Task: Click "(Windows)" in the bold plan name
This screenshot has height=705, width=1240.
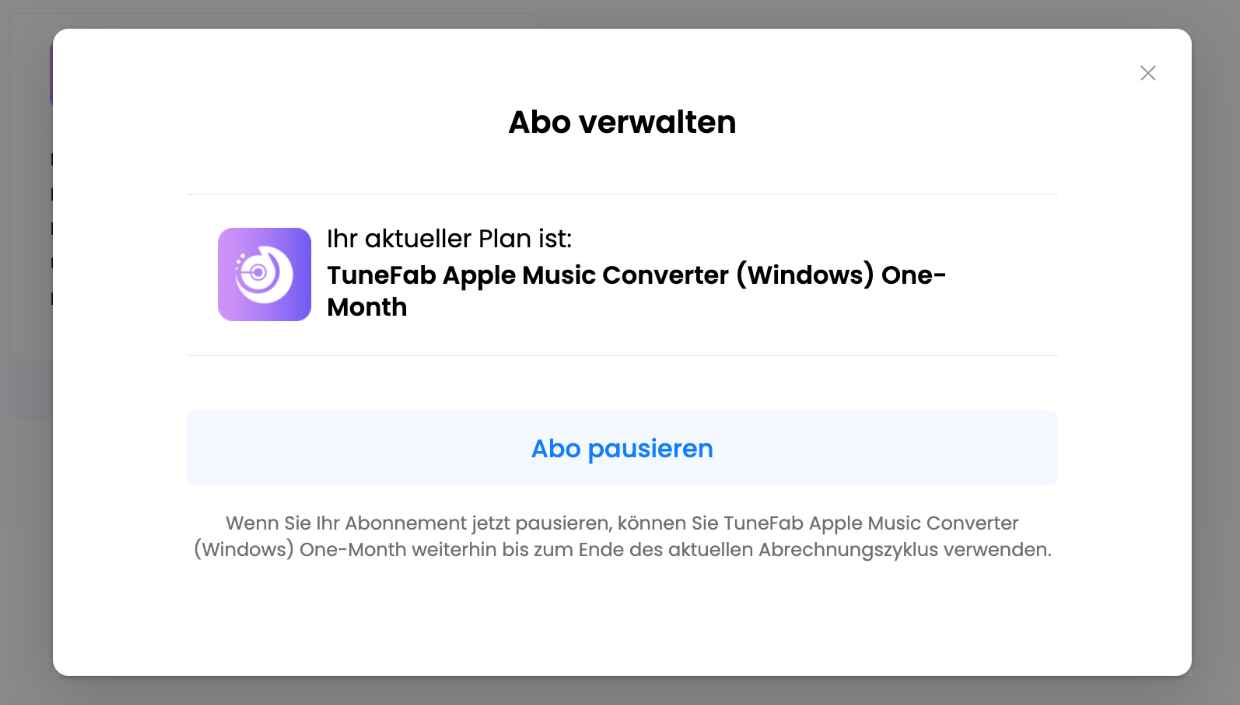Action: (x=805, y=275)
